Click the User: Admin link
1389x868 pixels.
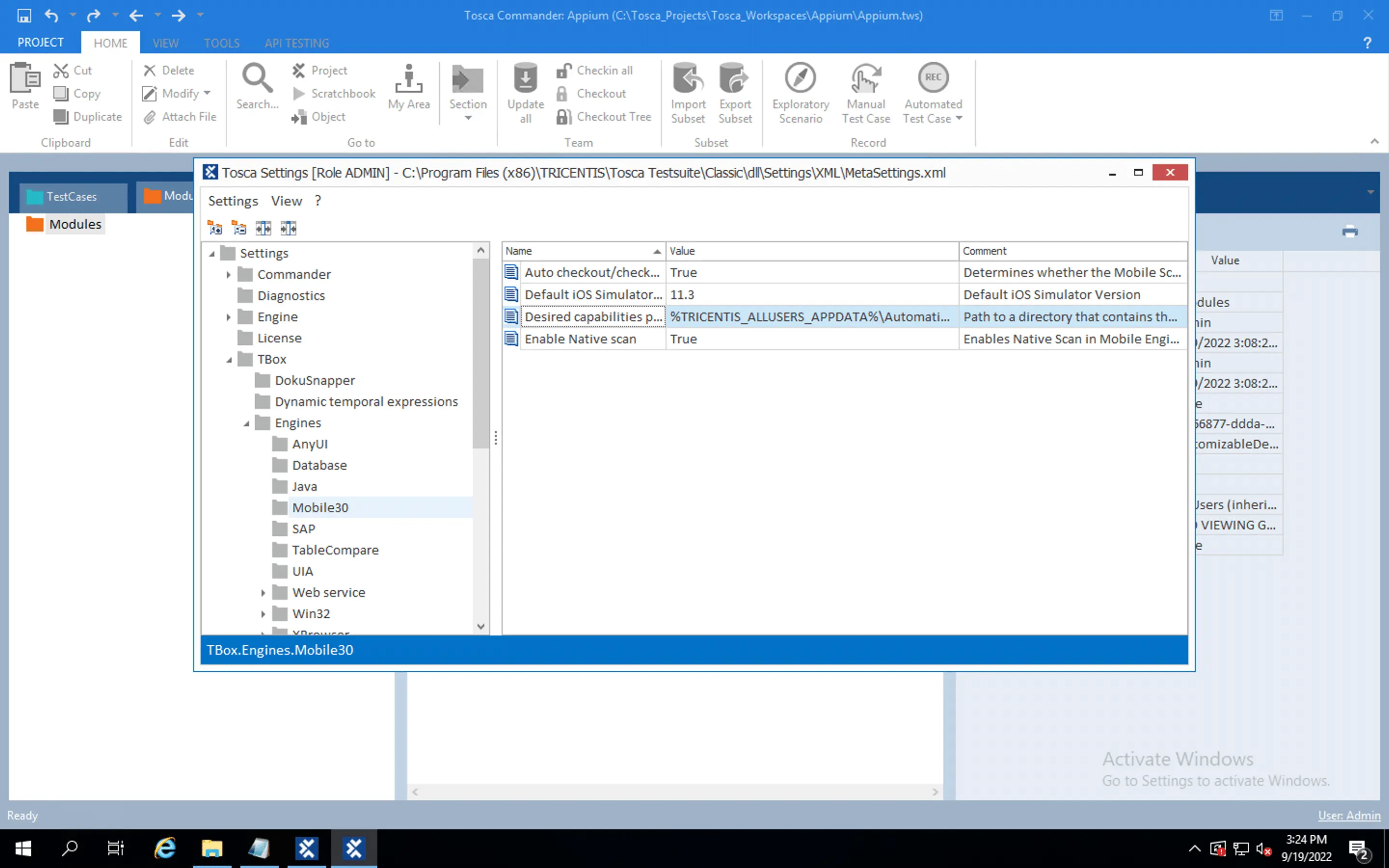click(x=1348, y=815)
